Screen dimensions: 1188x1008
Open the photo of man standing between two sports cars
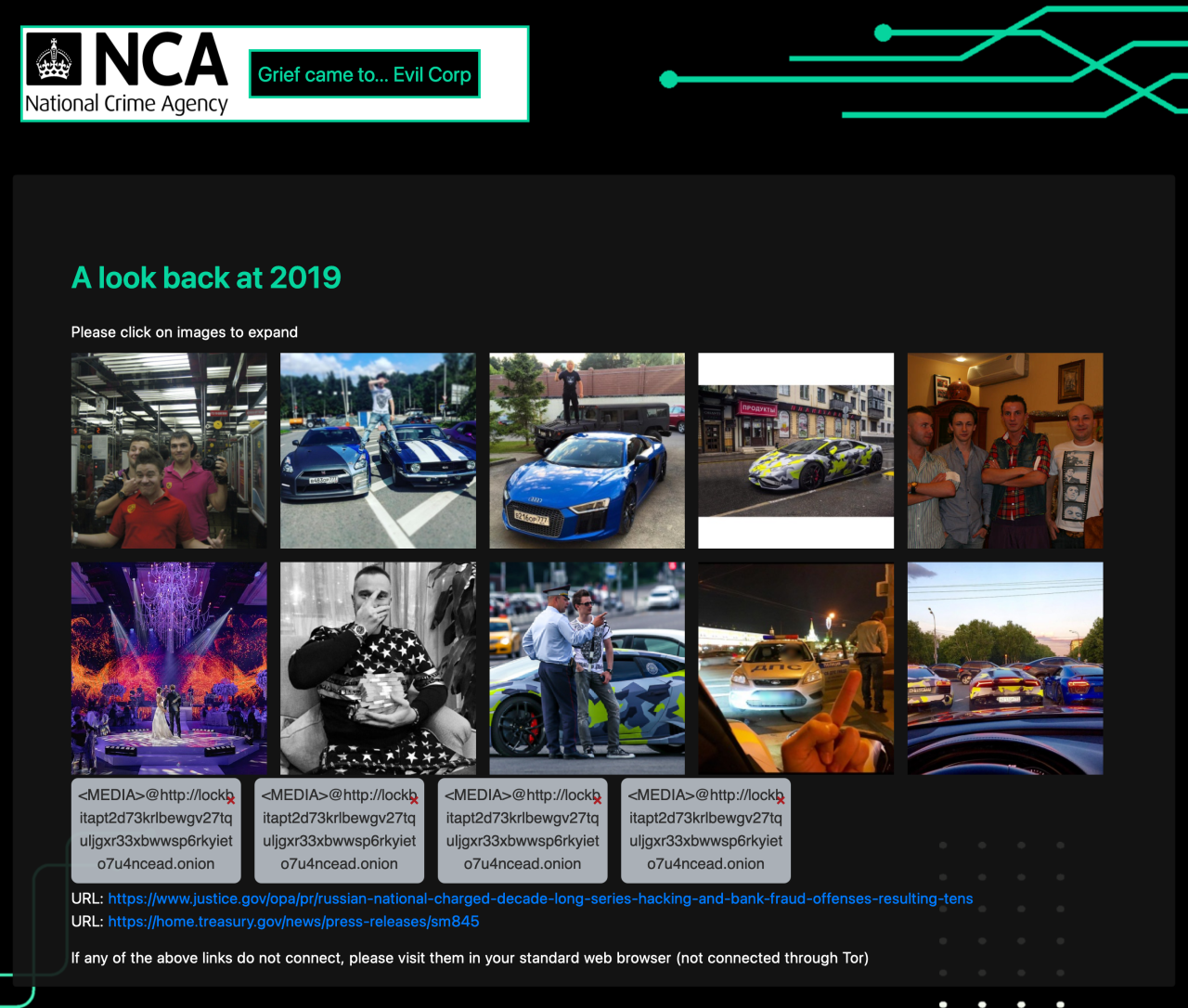(x=378, y=450)
